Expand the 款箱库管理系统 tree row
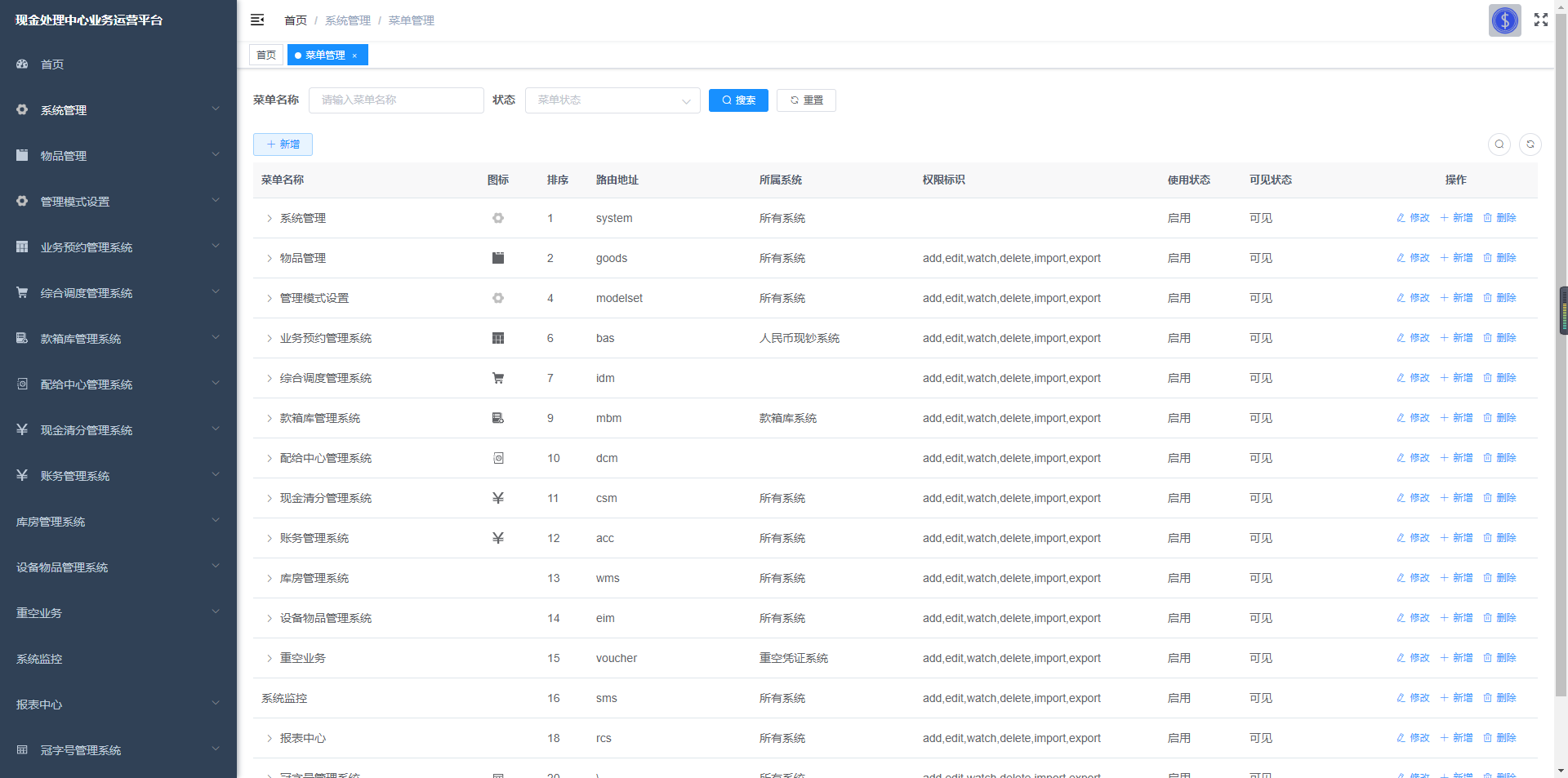The height and width of the screenshot is (778, 1568). (x=269, y=418)
